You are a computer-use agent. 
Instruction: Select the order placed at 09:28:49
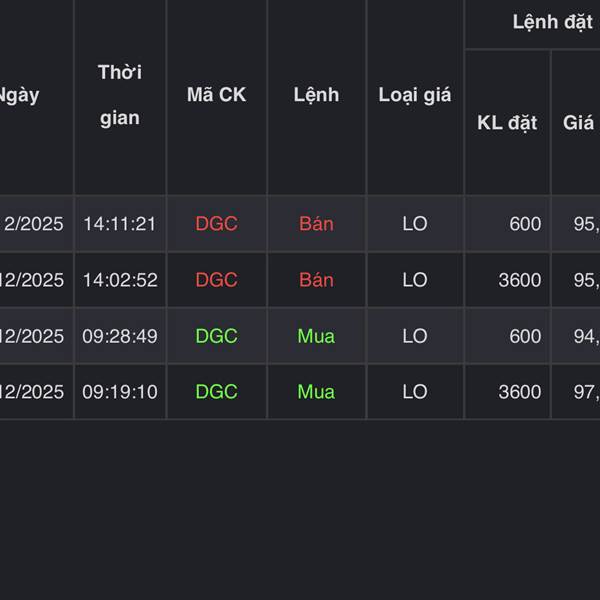tap(120, 336)
